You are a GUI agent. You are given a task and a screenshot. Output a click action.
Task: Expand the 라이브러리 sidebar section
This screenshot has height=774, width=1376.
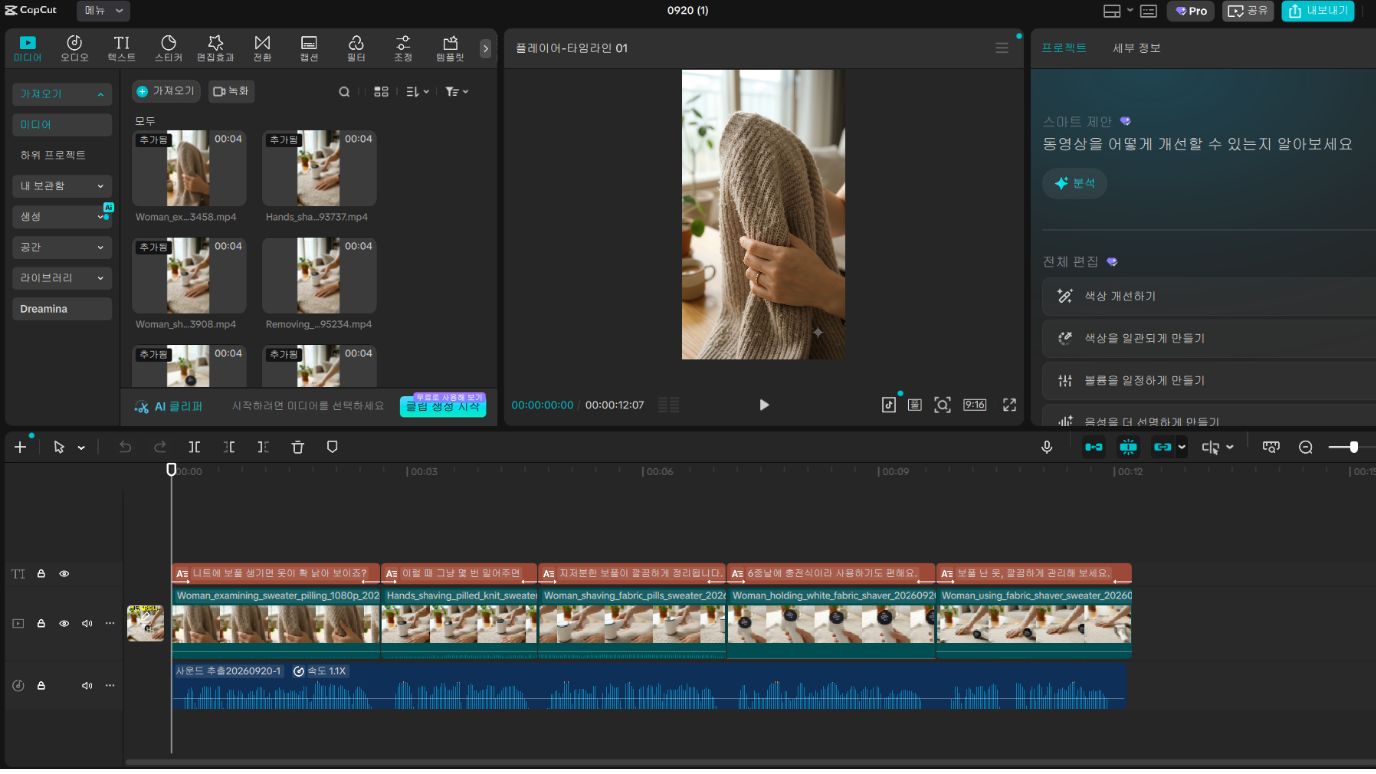point(62,278)
